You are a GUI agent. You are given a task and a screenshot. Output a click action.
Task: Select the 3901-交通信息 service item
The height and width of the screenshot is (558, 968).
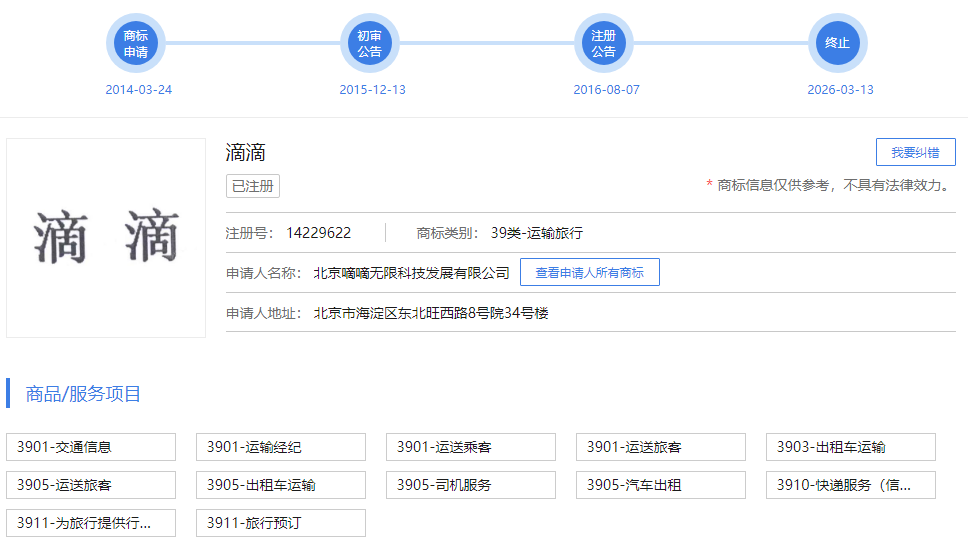91,447
